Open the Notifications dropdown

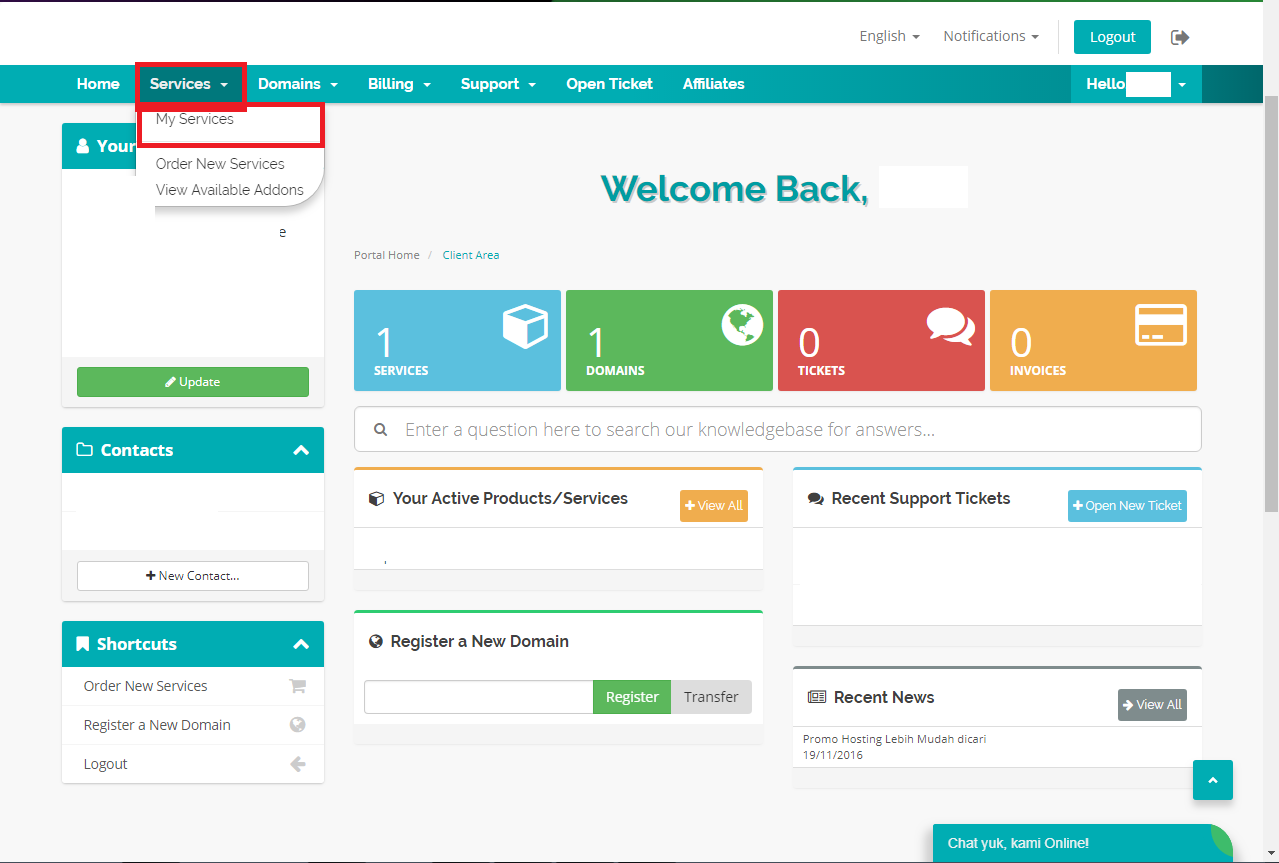(990, 36)
